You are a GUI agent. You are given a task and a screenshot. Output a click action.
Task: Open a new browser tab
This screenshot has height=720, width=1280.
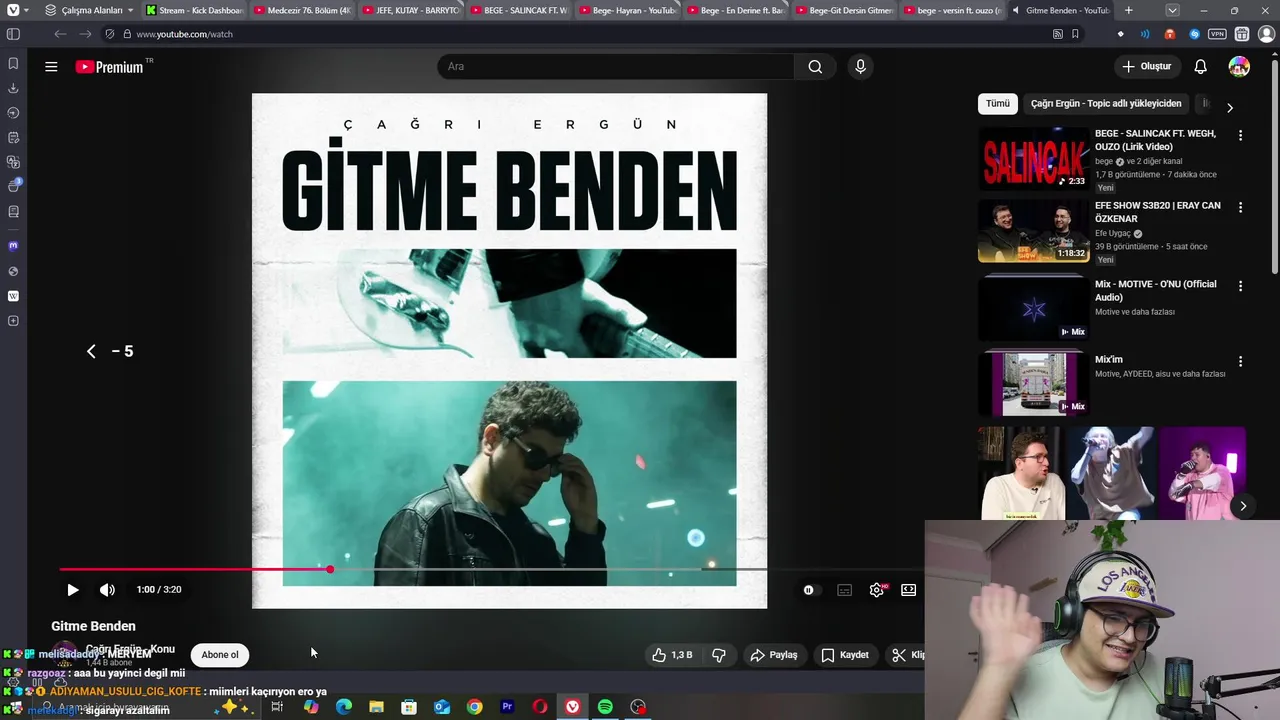(1129, 10)
